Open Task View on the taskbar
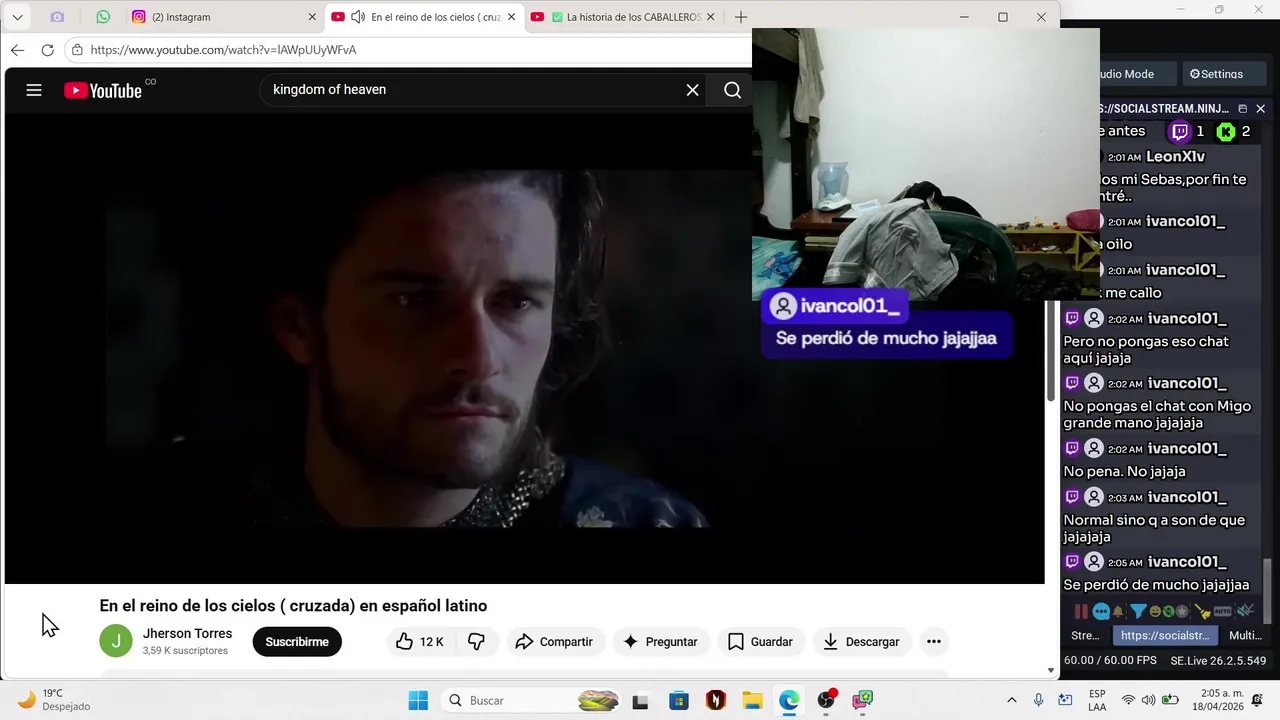1280x720 pixels. pos(640,700)
